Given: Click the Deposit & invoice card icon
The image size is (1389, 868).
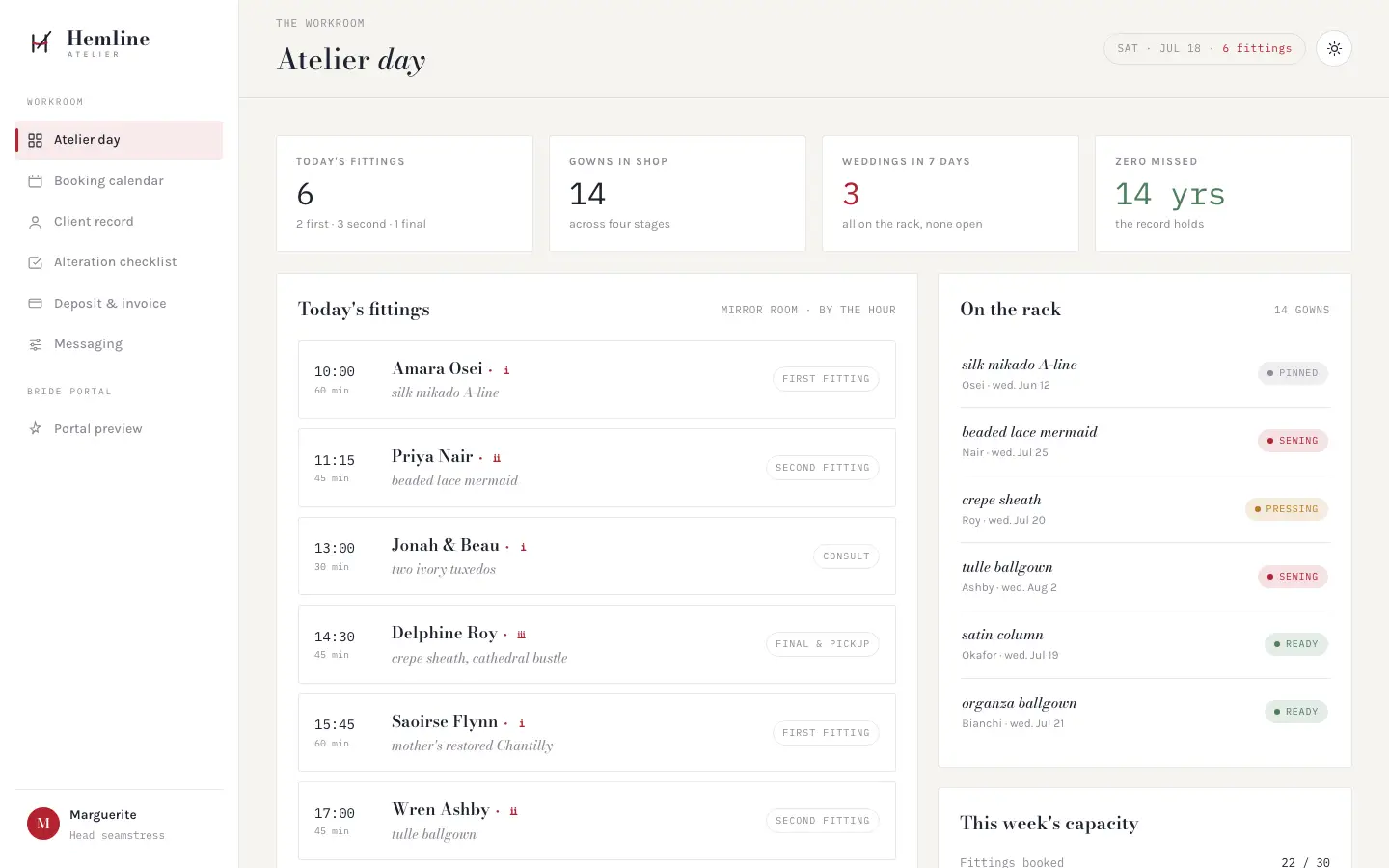Looking at the screenshot, I should click(x=35, y=303).
